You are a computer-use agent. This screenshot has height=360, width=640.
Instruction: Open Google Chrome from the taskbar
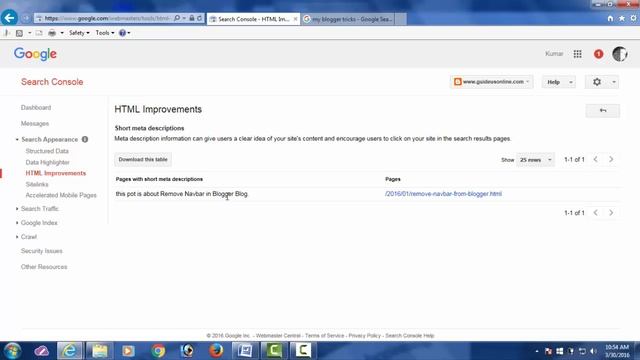pyautogui.click(x=158, y=351)
